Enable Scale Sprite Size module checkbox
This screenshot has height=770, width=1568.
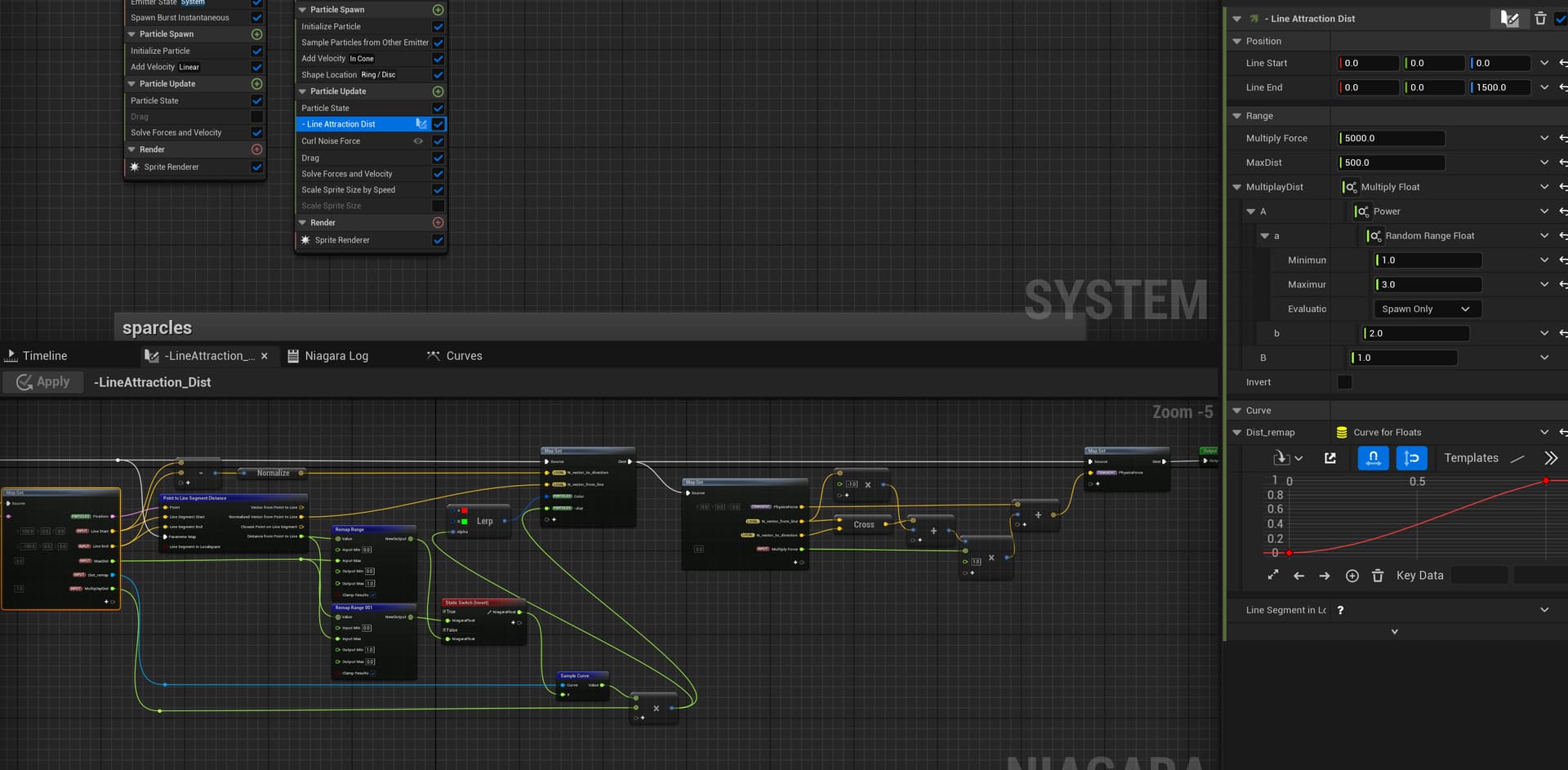438,206
